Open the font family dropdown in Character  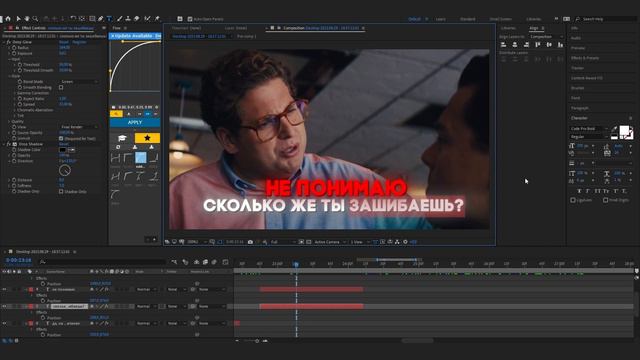pos(589,129)
